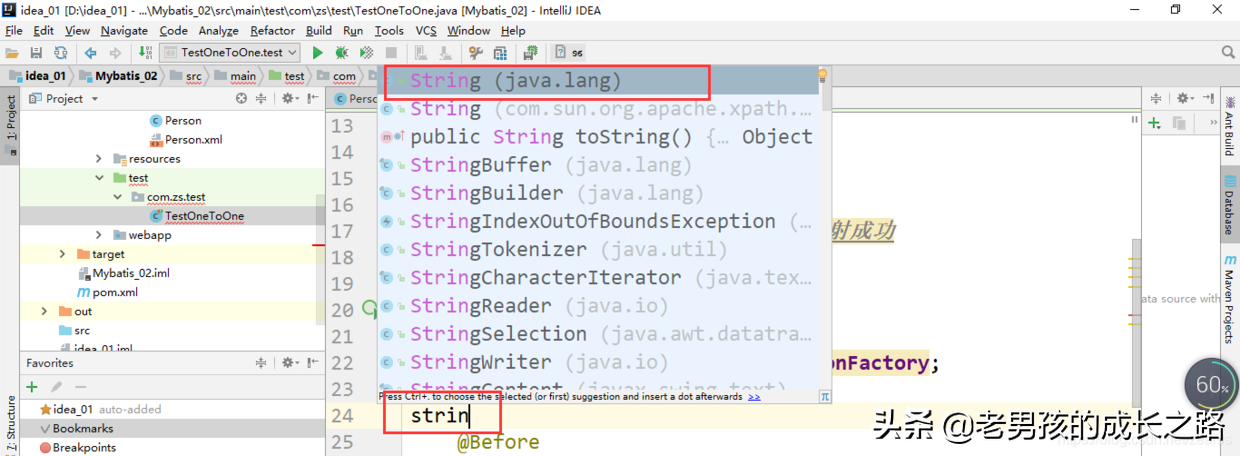Open the Project panel gear settings
The width and height of the screenshot is (1240, 456).
pyautogui.click(x=289, y=99)
